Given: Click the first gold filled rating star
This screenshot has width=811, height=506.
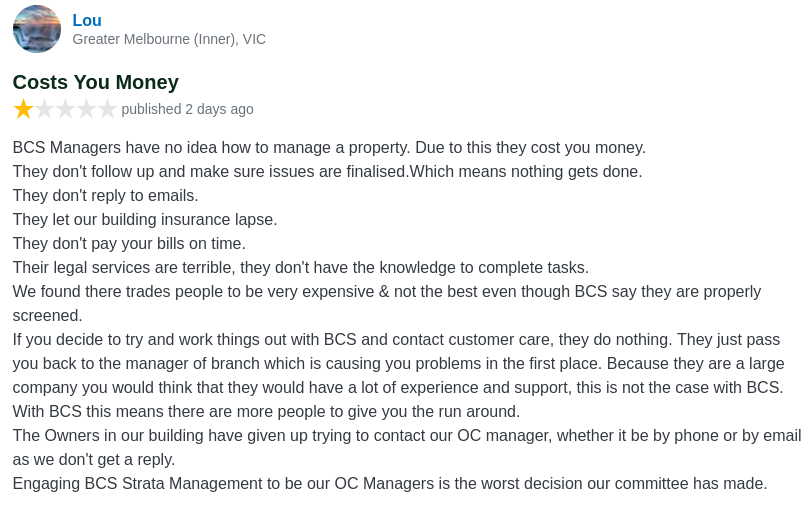Looking at the screenshot, I should tap(23, 109).
